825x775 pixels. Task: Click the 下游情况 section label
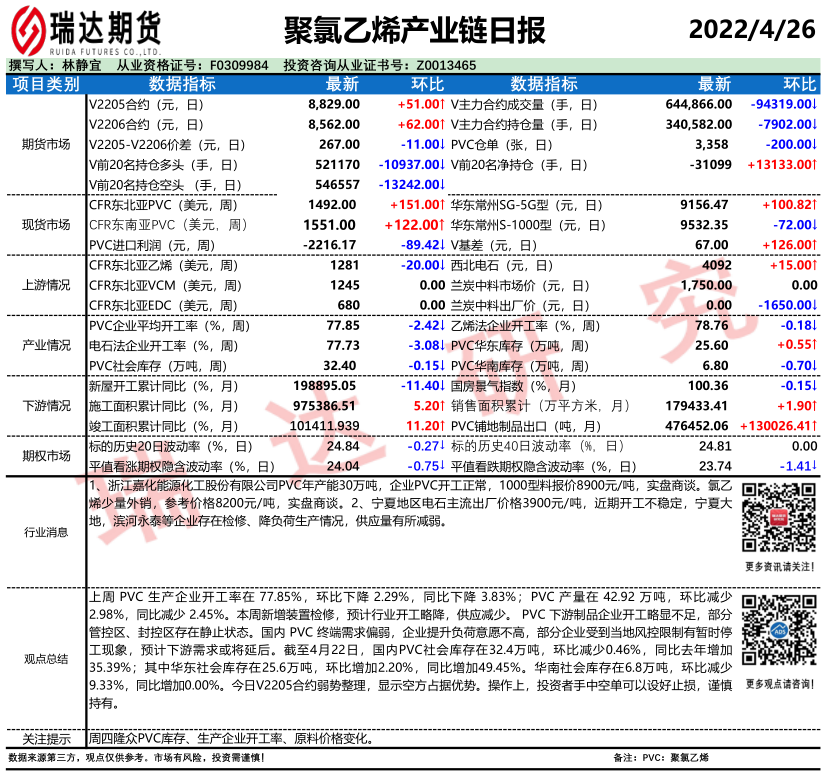pyautogui.click(x=46, y=405)
